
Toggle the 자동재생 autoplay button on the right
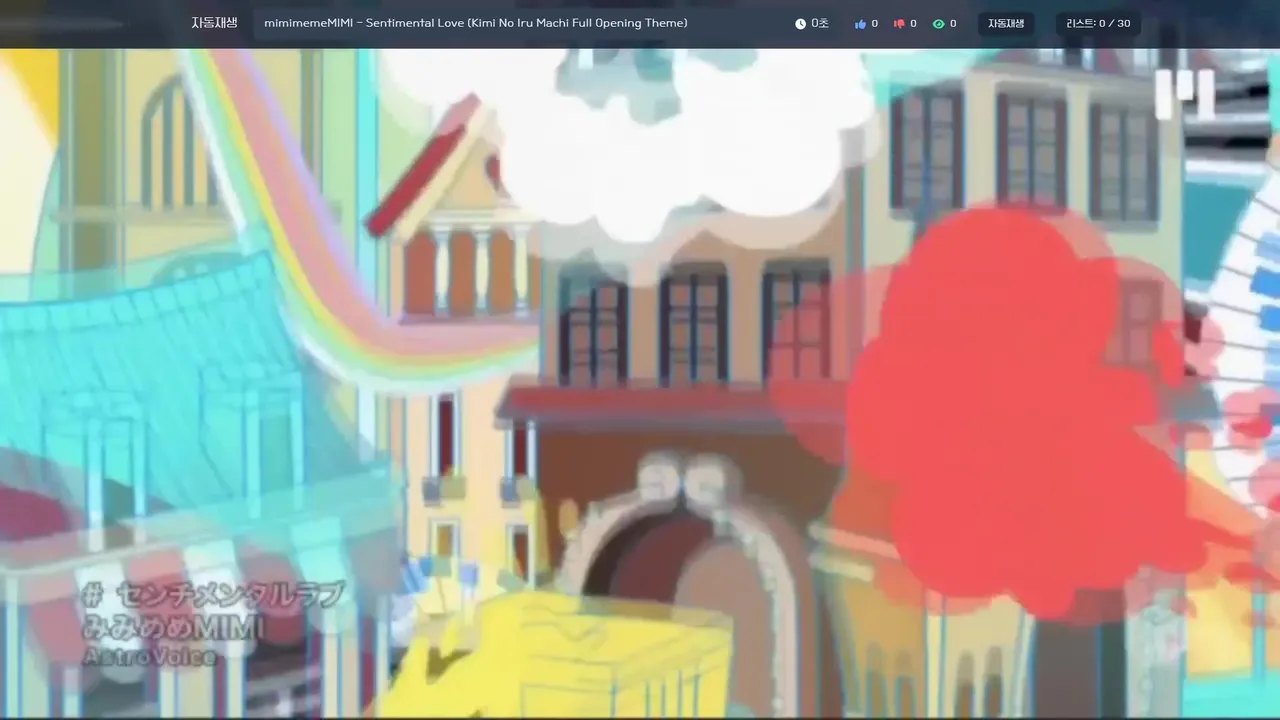1006,24
